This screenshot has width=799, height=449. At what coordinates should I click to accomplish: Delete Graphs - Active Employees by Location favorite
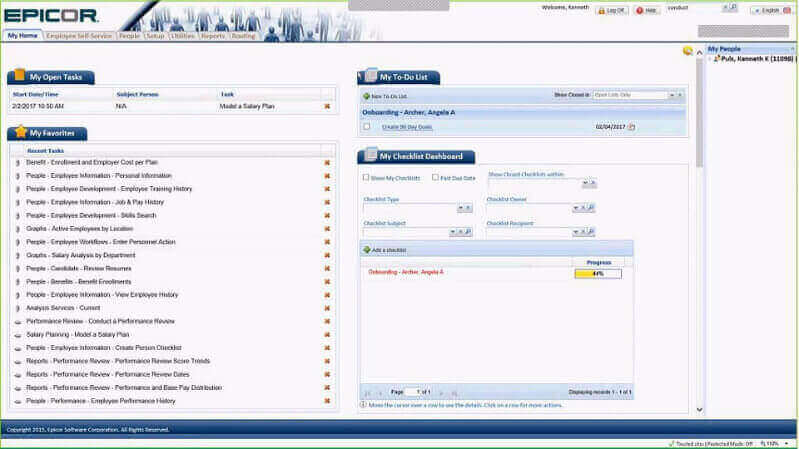point(327,229)
